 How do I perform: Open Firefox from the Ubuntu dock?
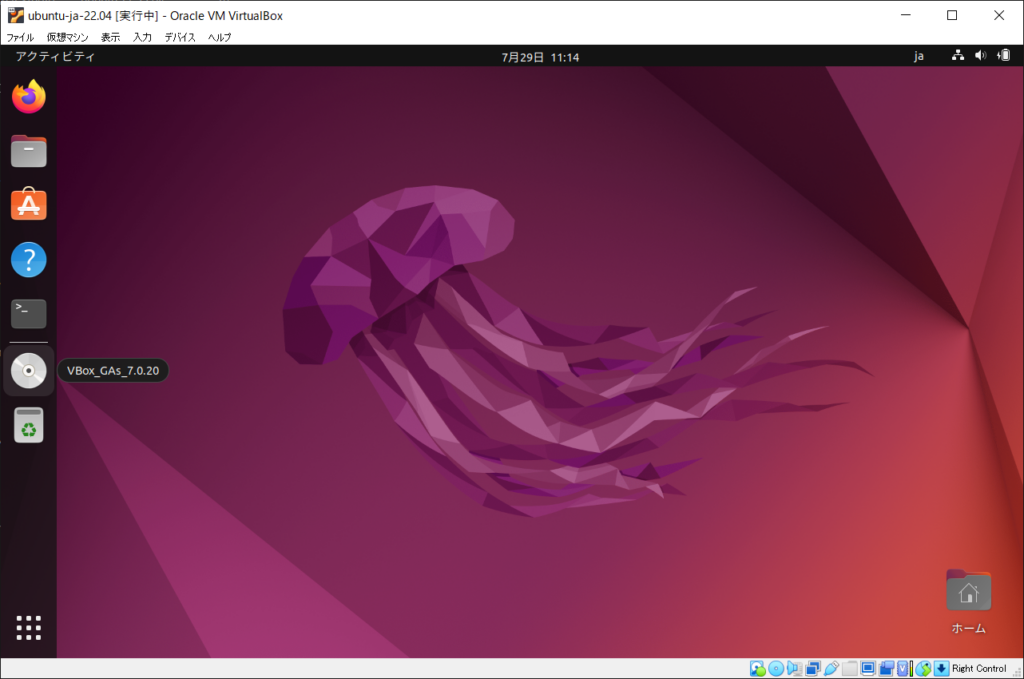[x=29, y=97]
